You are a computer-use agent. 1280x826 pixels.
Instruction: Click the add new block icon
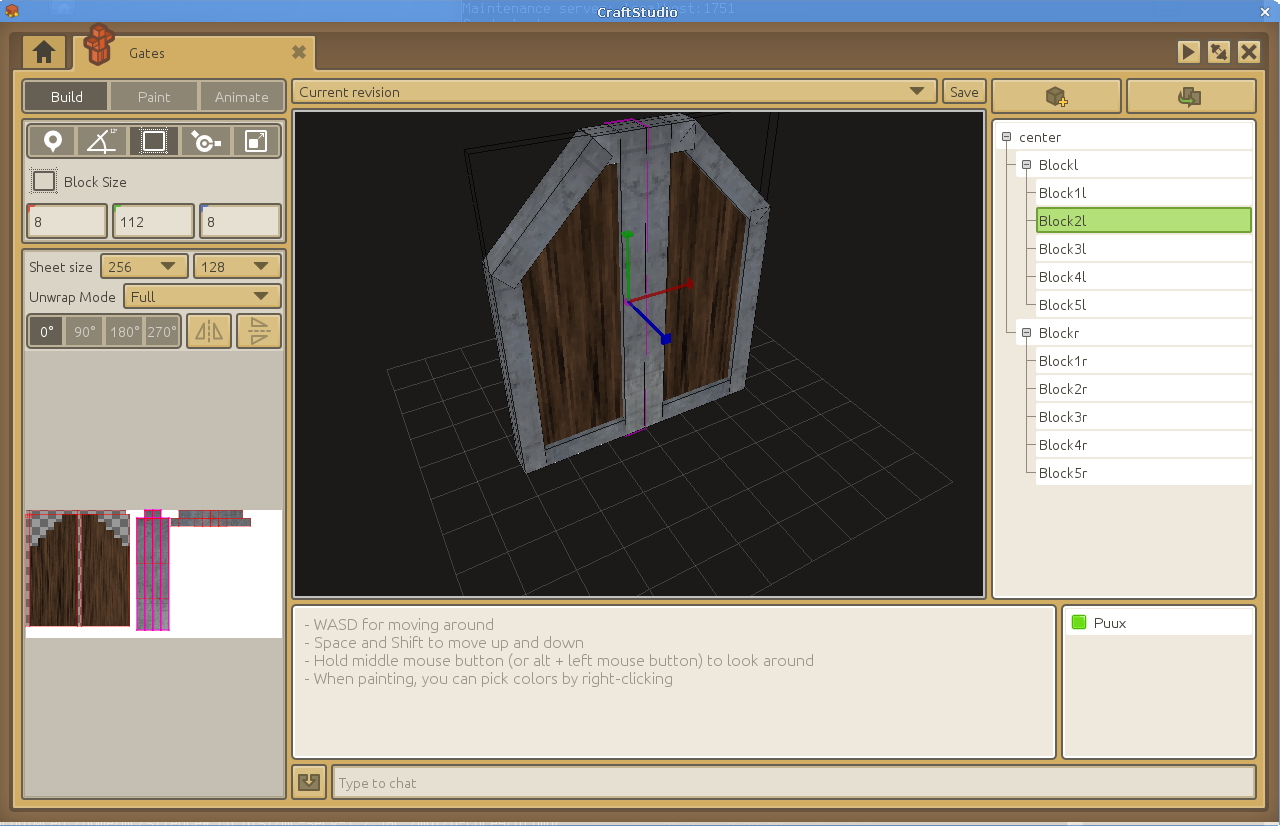[x=1056, y=97]
